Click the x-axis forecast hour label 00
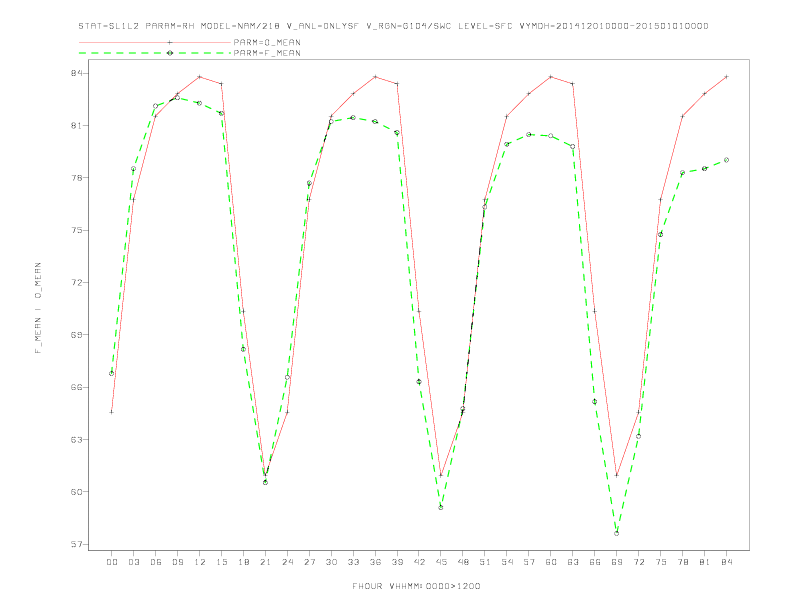Screen dimensions: 792x612 click(x=112, y=562)
